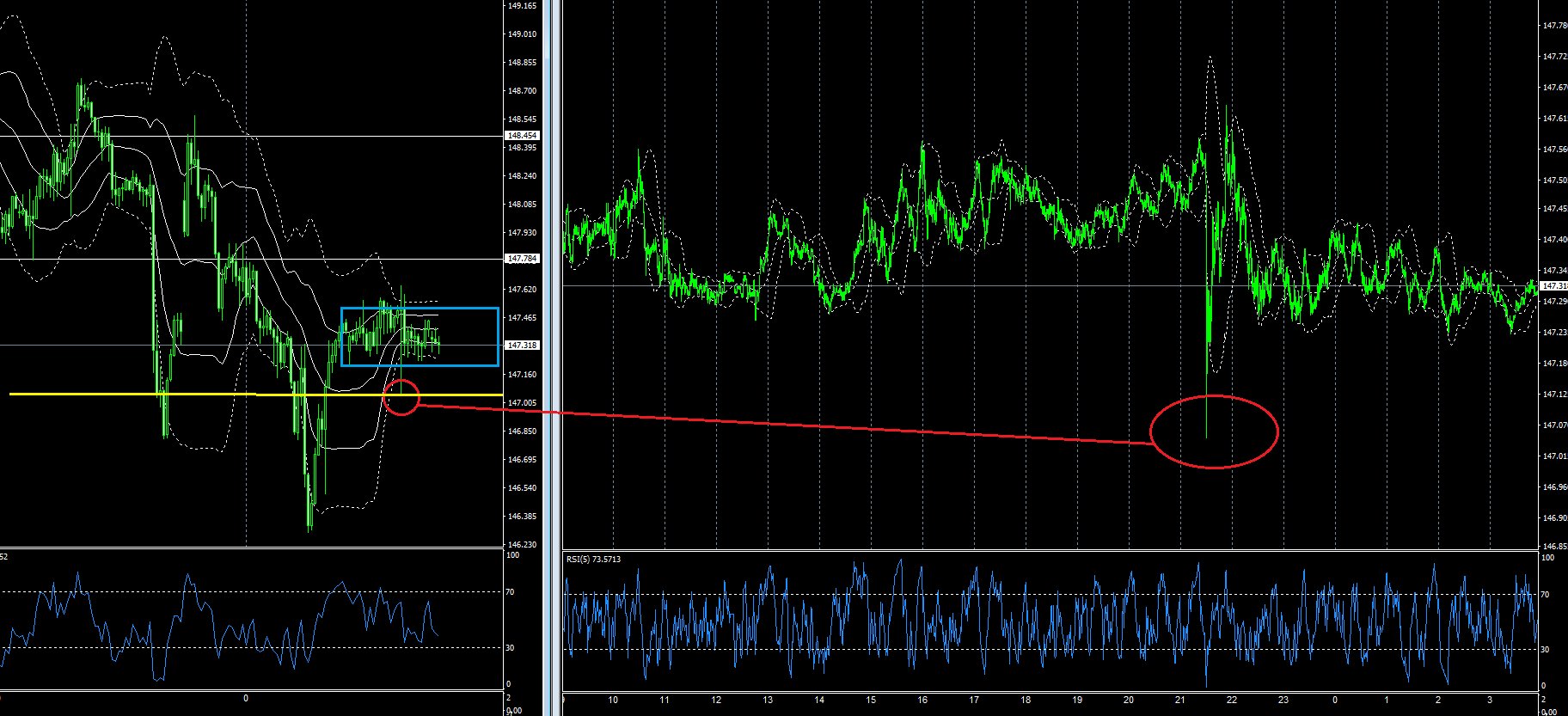Click the 146.230 price scale value
Viewport: 1568px width, 716px height.
tap(522, 545)
